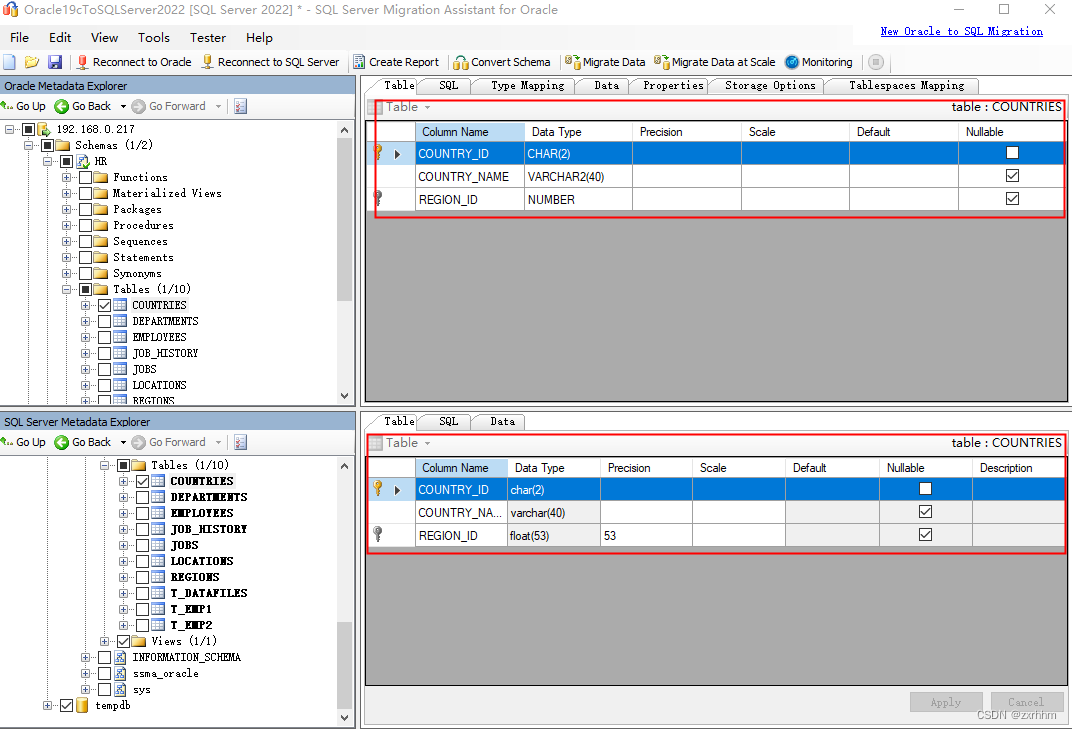Click filter icon in Oracle Metadata Explorer toolbar
1072x729 pixels.
click(241, 106)
